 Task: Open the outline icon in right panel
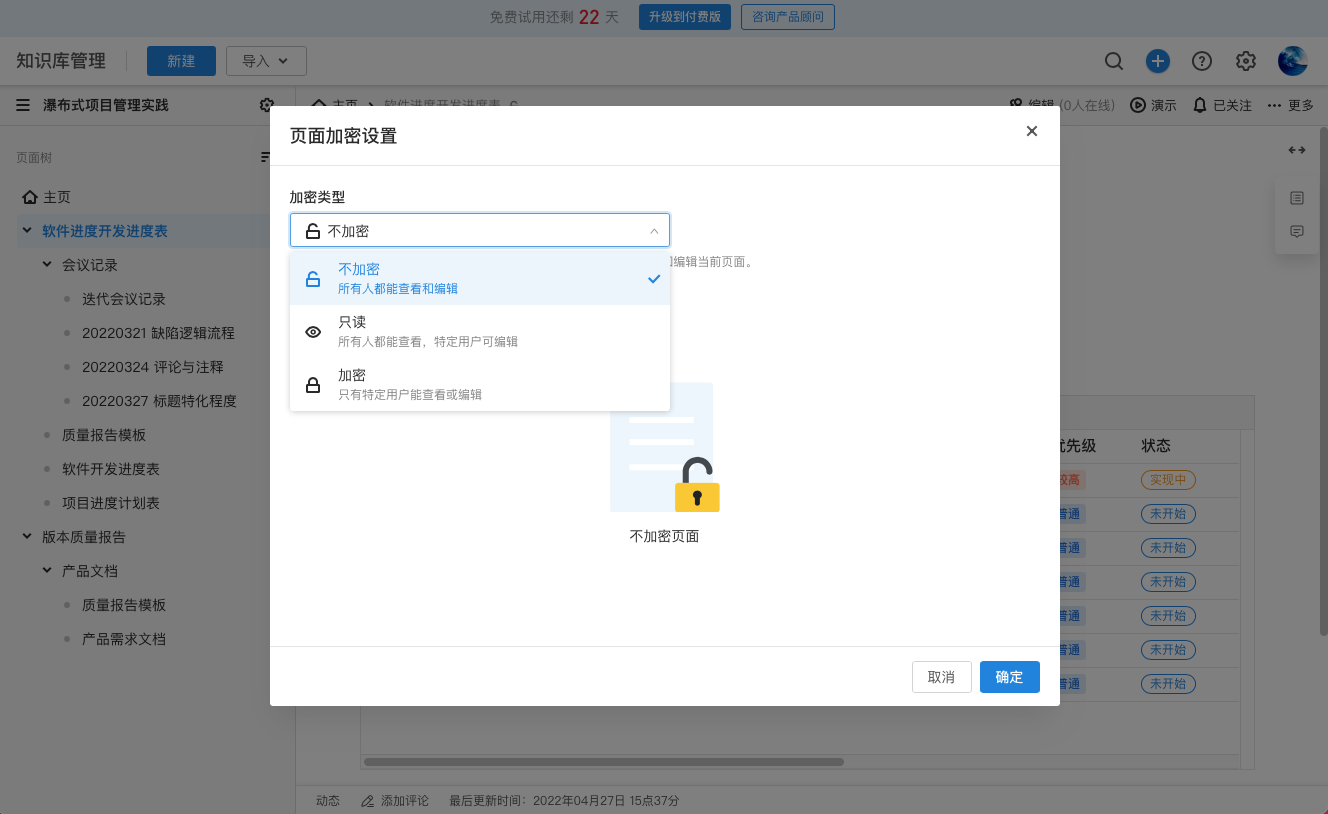[x=1297, y=198]
